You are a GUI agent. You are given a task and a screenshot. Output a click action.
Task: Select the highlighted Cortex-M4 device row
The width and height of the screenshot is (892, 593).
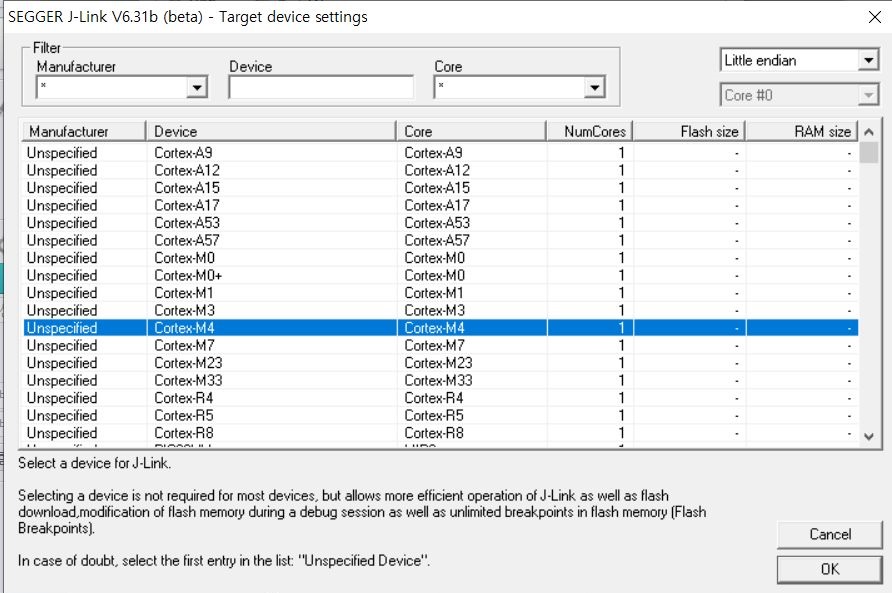[x=441, y=328]
